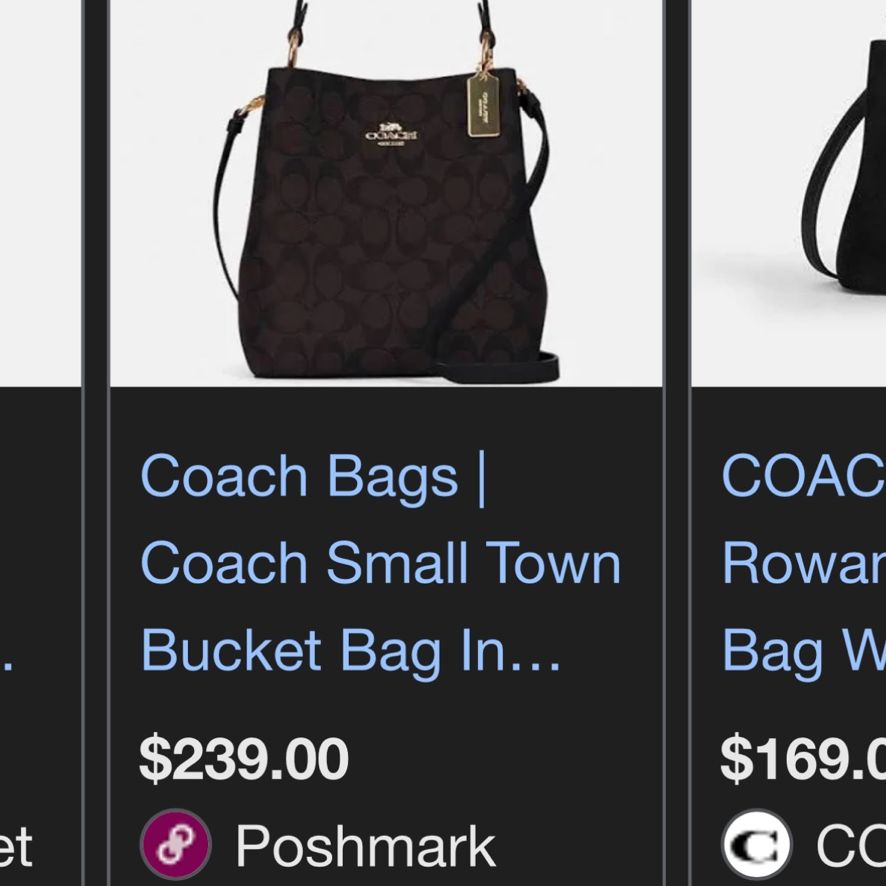886x886 pixels.
Task: Click the gold hang tag on bag
Action: 484,105
